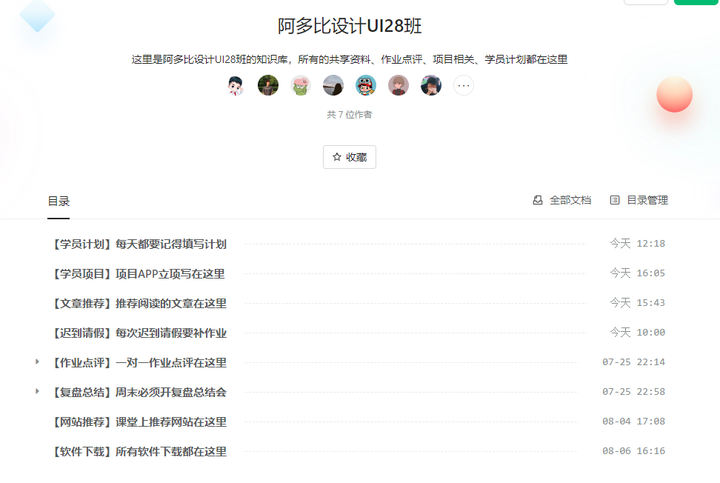Click the first author avatar with red collar

tap(236, 85)
